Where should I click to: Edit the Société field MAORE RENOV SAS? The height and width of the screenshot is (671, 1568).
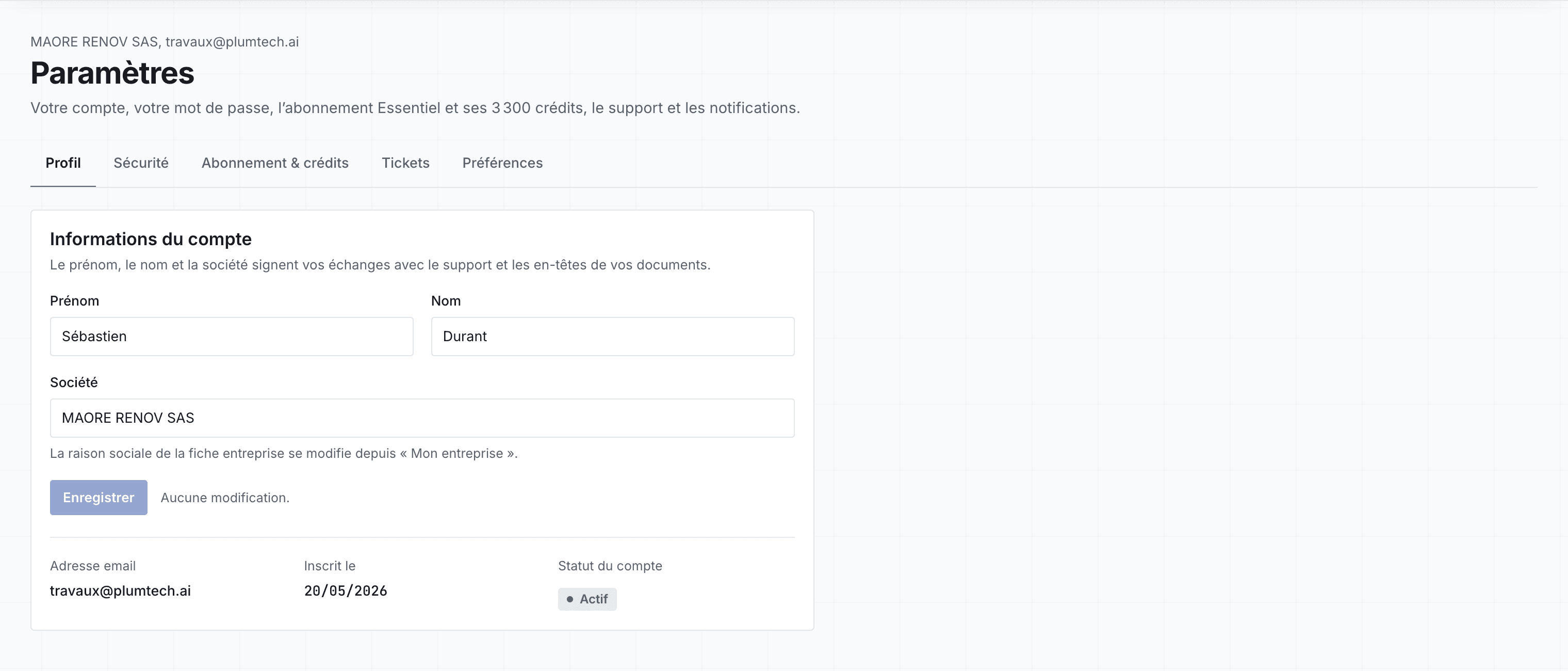coord(422,418)
